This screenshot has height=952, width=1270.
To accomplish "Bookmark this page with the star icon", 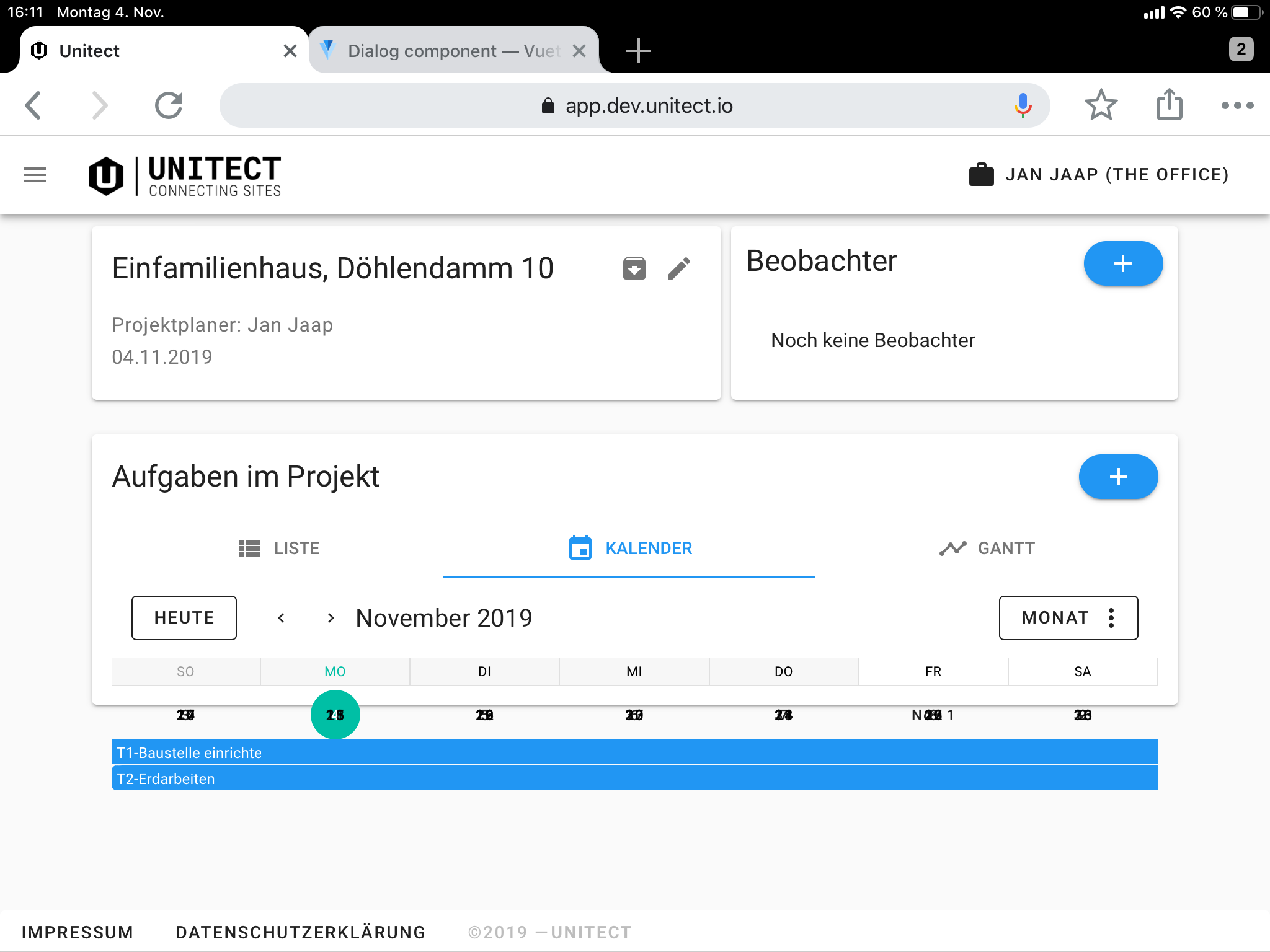I will point(1100,105).
